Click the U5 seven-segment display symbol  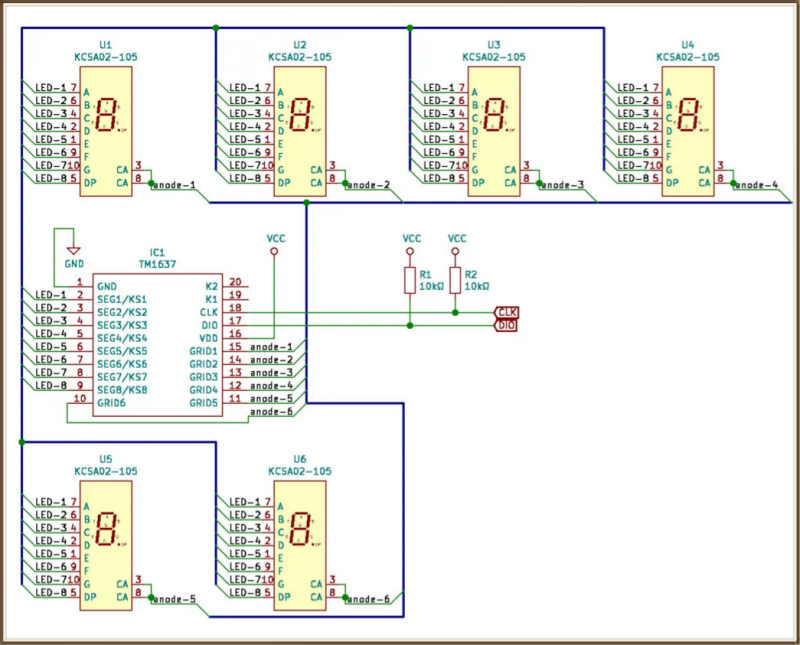tap(106, 545)
